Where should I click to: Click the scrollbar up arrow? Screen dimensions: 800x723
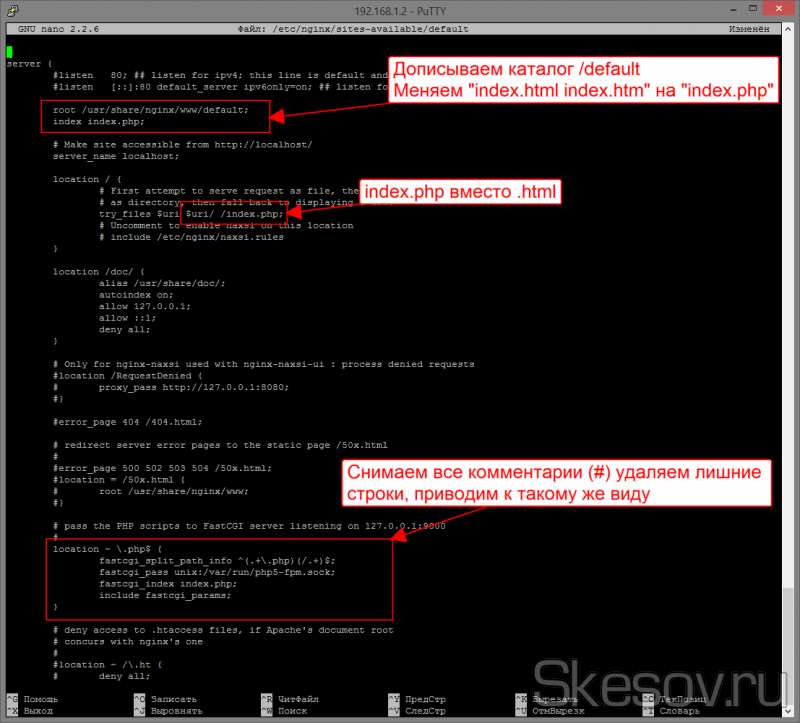790,28
